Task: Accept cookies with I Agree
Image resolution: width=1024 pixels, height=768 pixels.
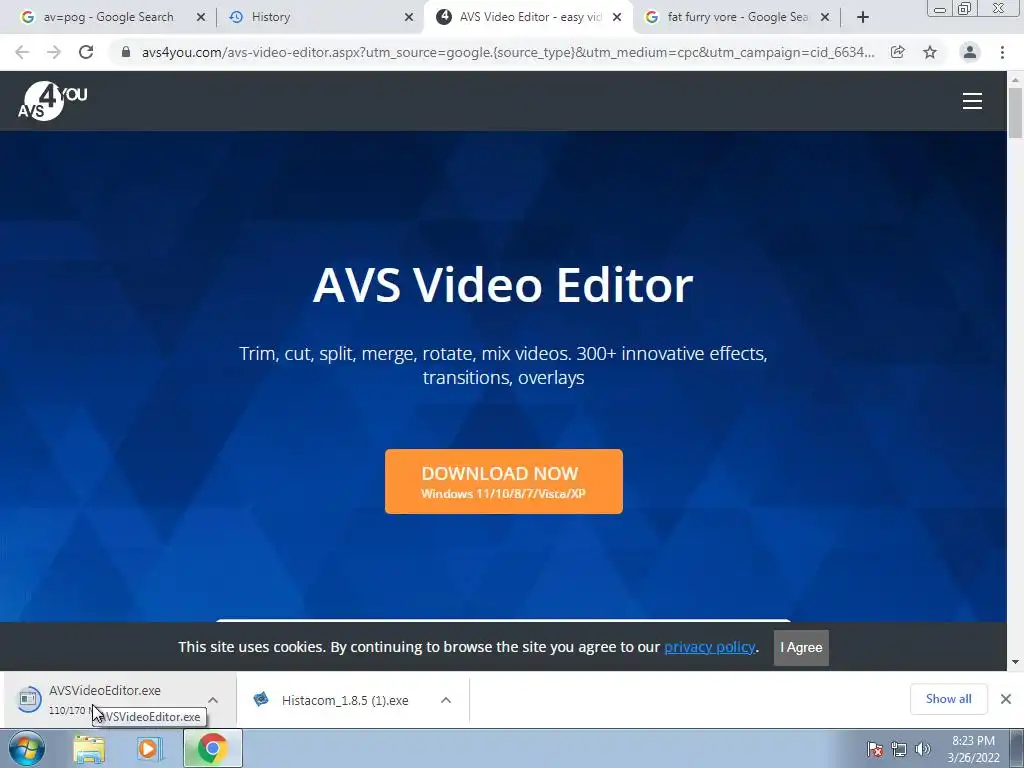Action: 801,648
